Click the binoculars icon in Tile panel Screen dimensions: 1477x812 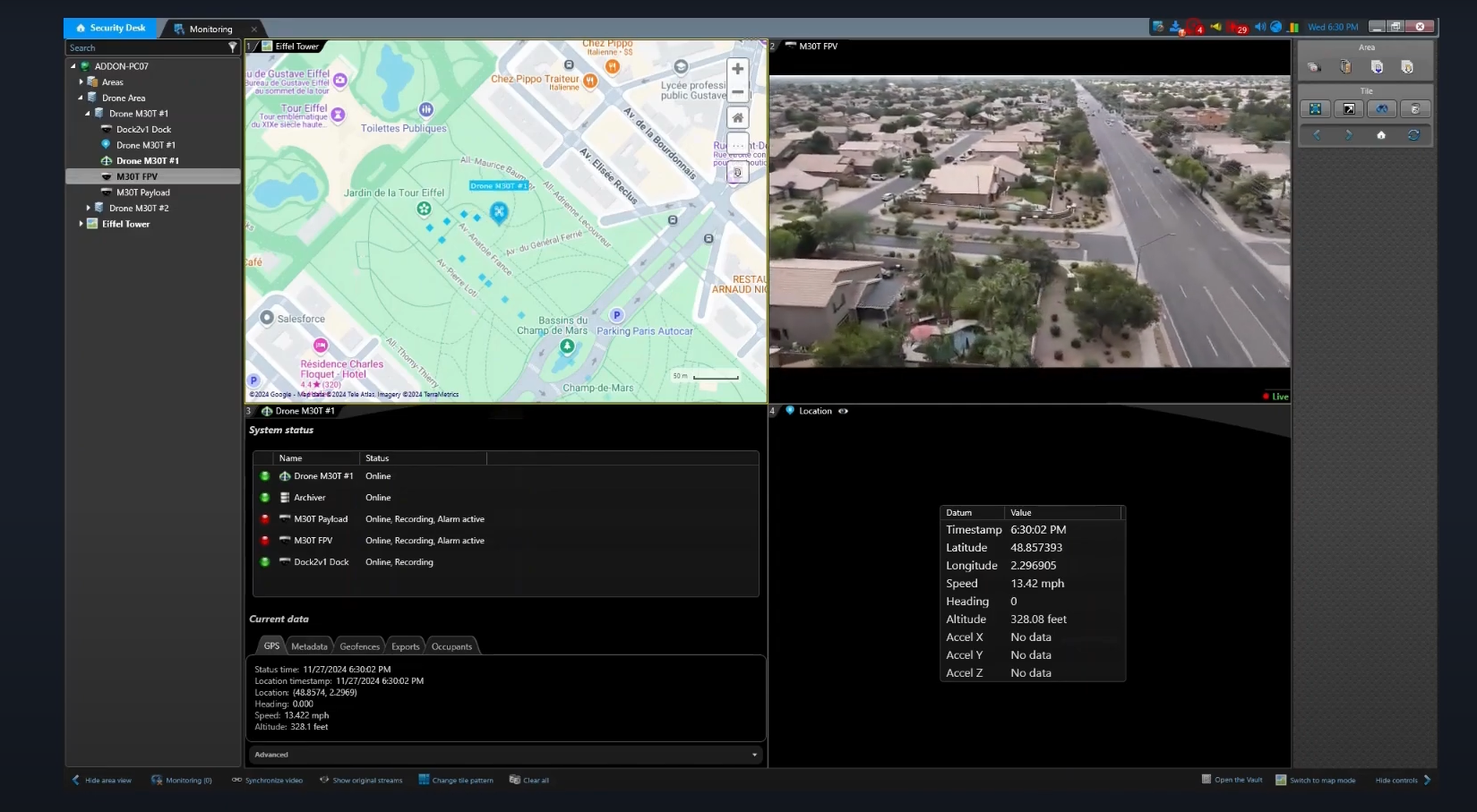1381,109
